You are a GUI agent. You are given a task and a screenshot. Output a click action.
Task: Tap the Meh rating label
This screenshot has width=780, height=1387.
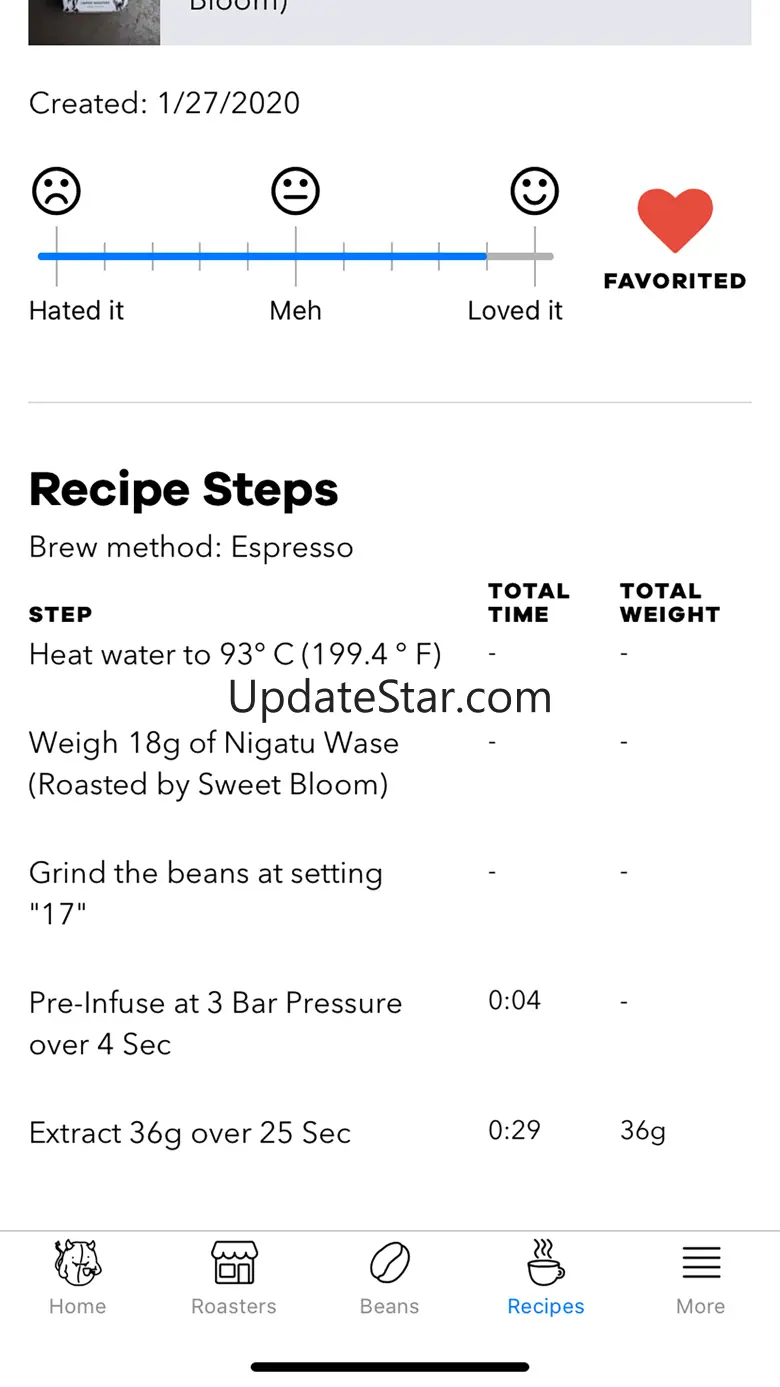(x=296, y=311)
